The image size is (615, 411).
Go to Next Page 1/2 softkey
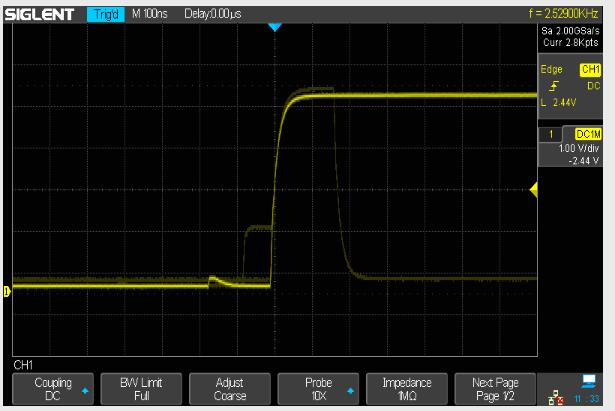pyautogui.click(x=495, y=389)
